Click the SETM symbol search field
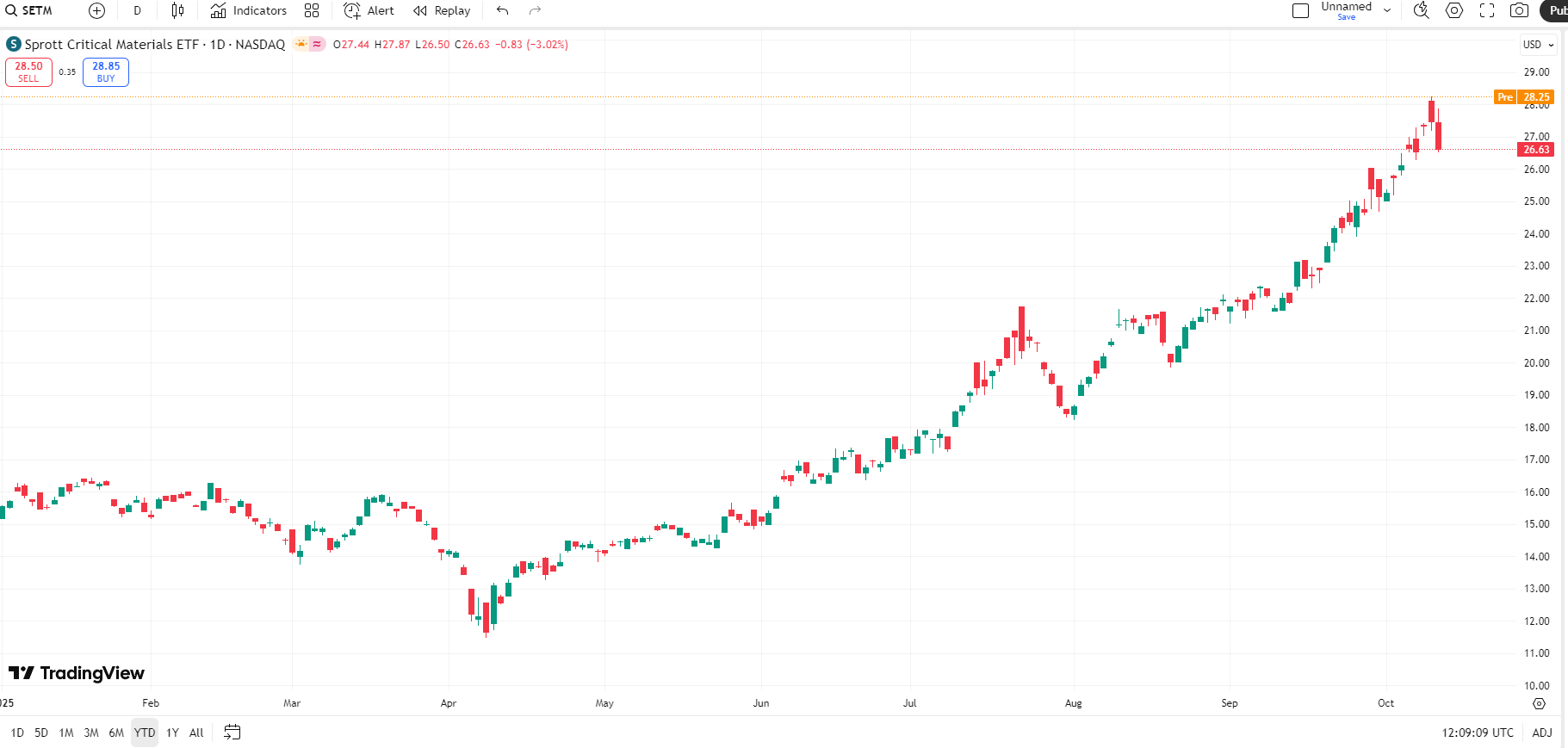 pyautogui.click(x=36, y=11)
